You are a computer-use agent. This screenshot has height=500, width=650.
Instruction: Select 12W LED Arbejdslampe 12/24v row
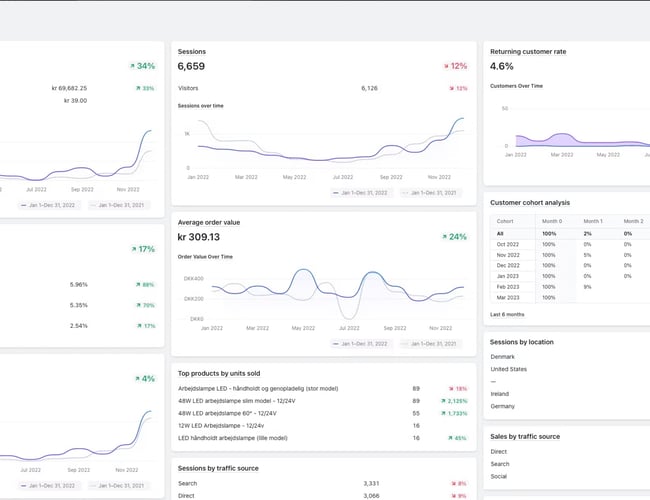pos(323,426)
